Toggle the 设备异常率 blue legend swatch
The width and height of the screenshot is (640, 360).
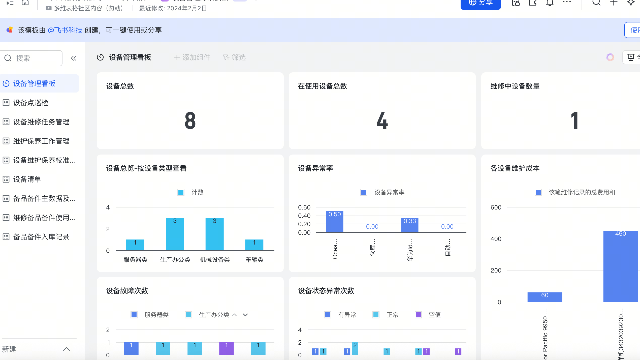[363, 193]
